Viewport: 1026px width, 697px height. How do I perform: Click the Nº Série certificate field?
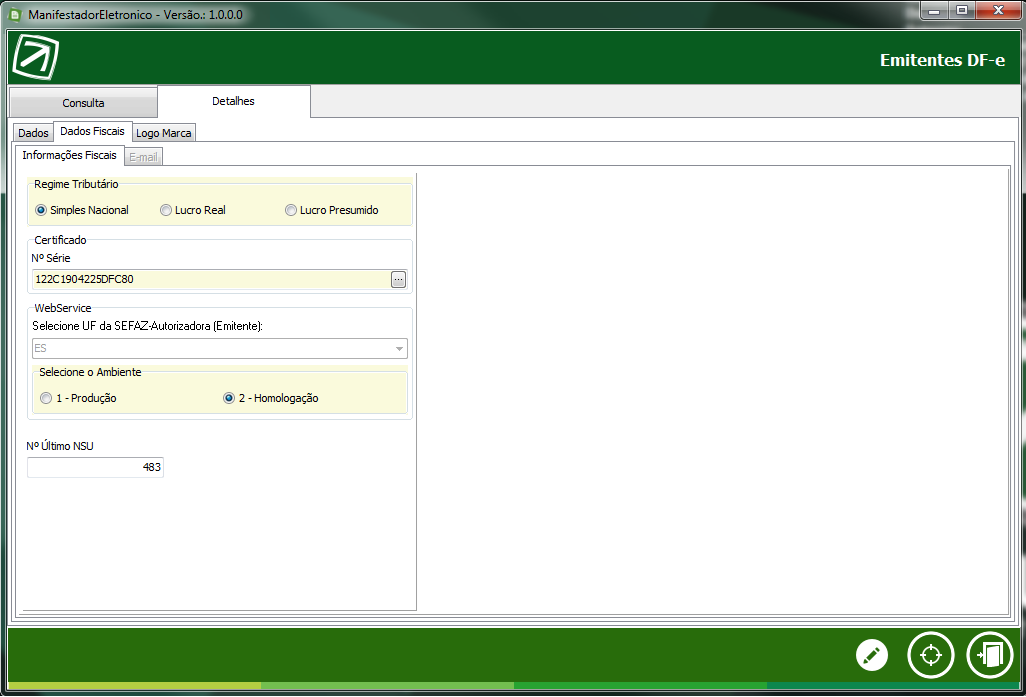coord(211,279)
